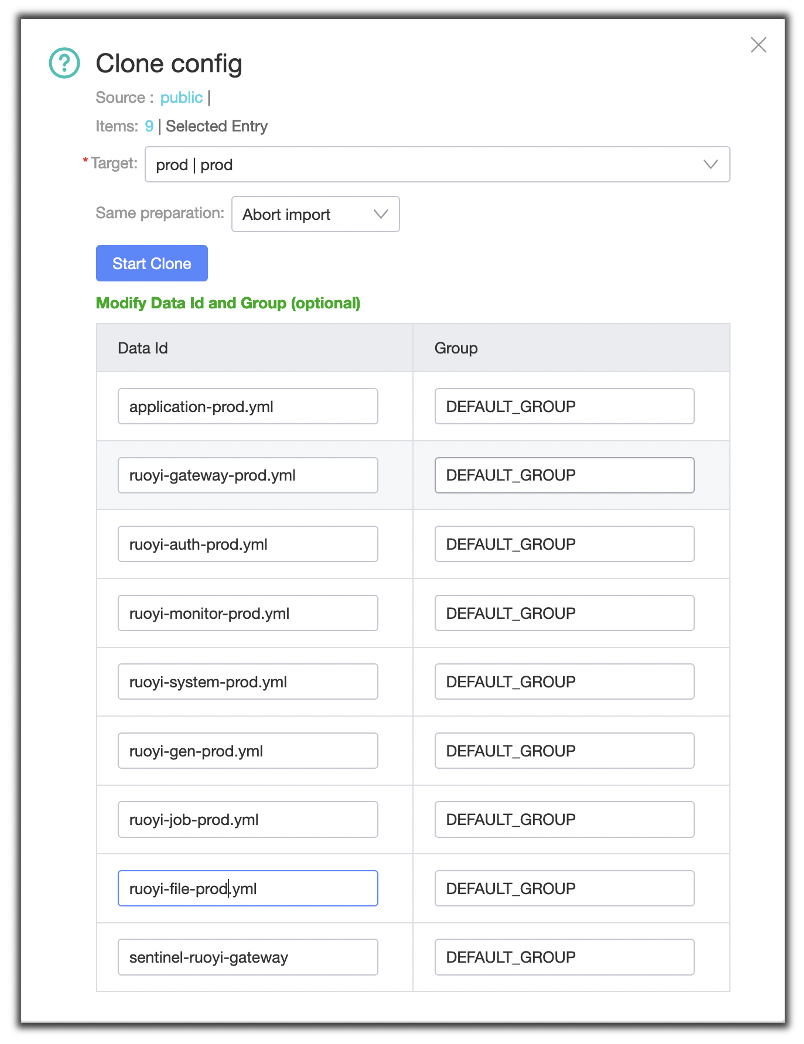This screenshot has height=1044, width=804.
Task: Edit the ruoyi-system-prod.yml Data Id
Action: click(x=248, y=682)
